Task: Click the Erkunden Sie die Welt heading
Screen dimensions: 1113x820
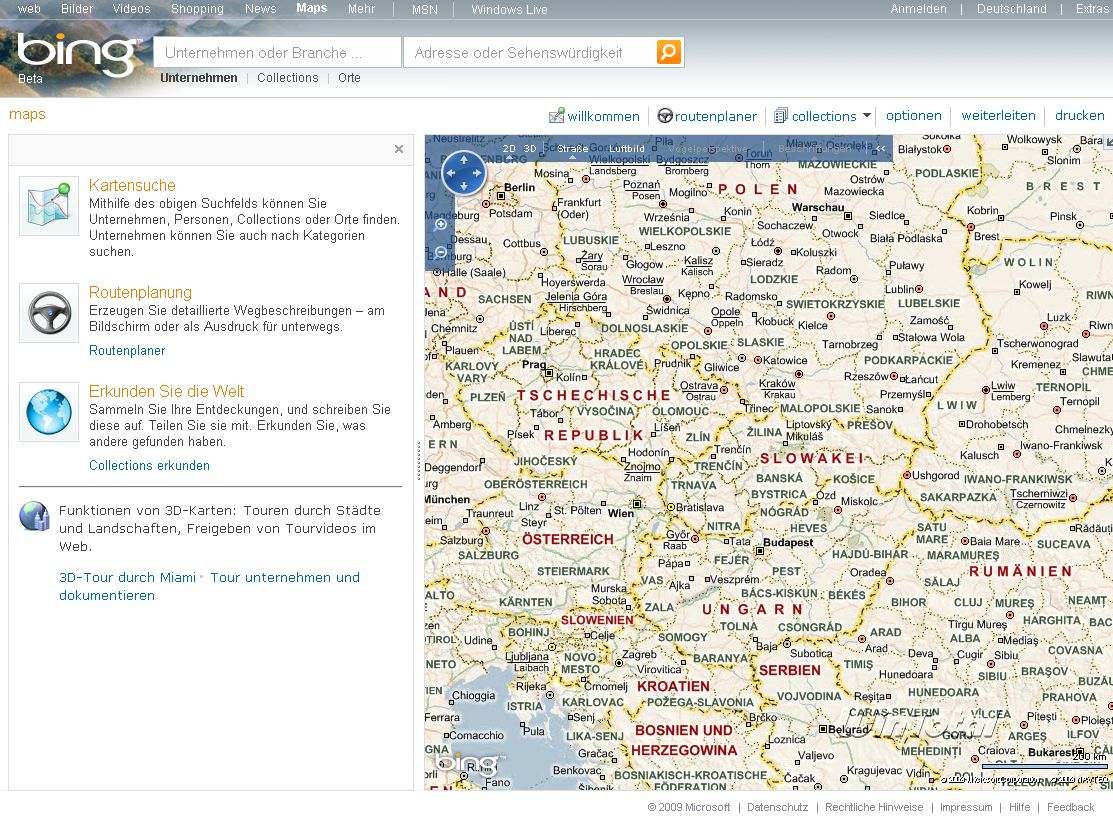Action: click(x=166, y=391)
